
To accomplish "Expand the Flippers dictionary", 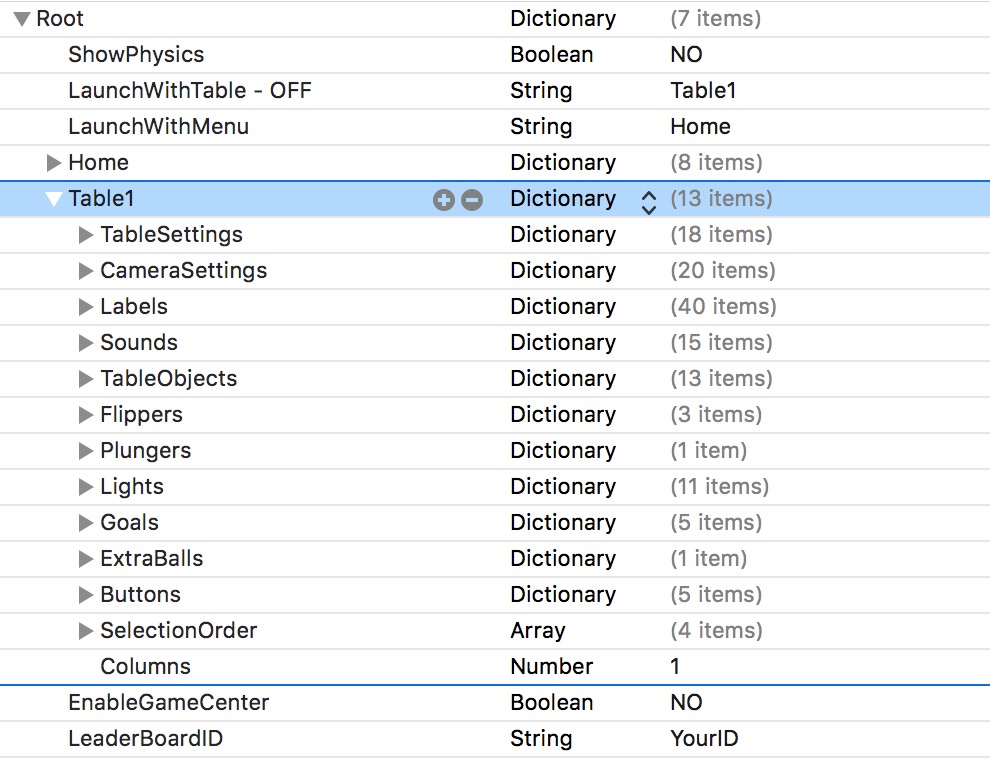I will point(86,414).
